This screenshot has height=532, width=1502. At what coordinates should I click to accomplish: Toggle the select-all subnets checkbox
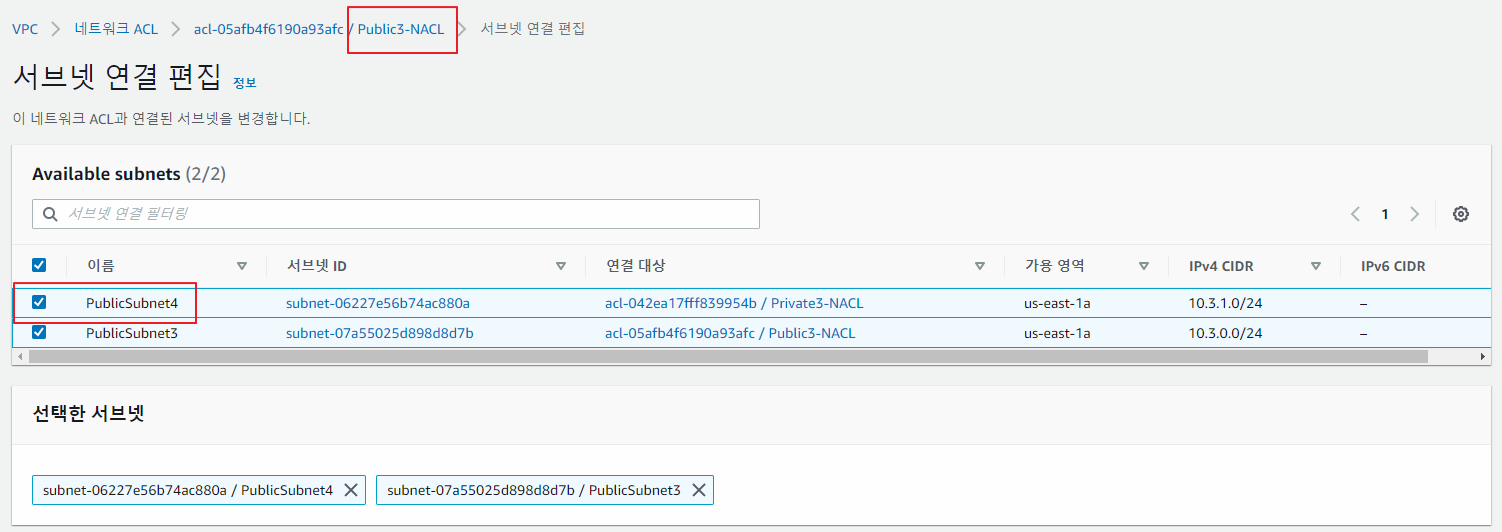tap(39, 265)
